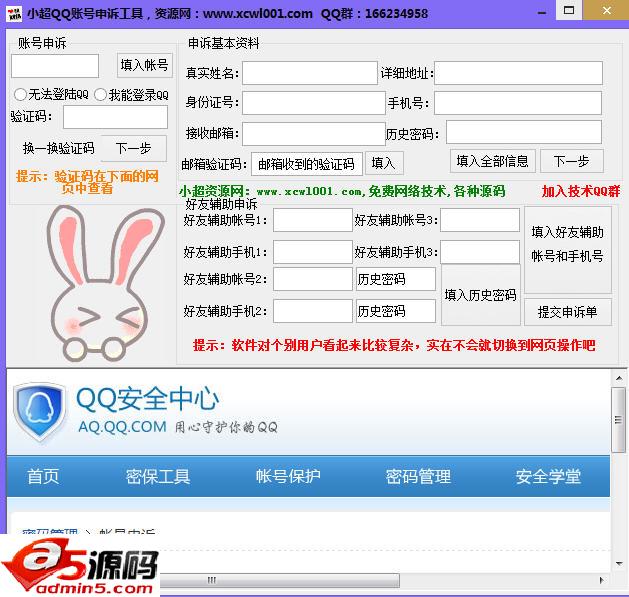Click the 好友辅助手机3 input field
Screen dimensions: 629x597
pyautogui.click(x=480, y=252)
